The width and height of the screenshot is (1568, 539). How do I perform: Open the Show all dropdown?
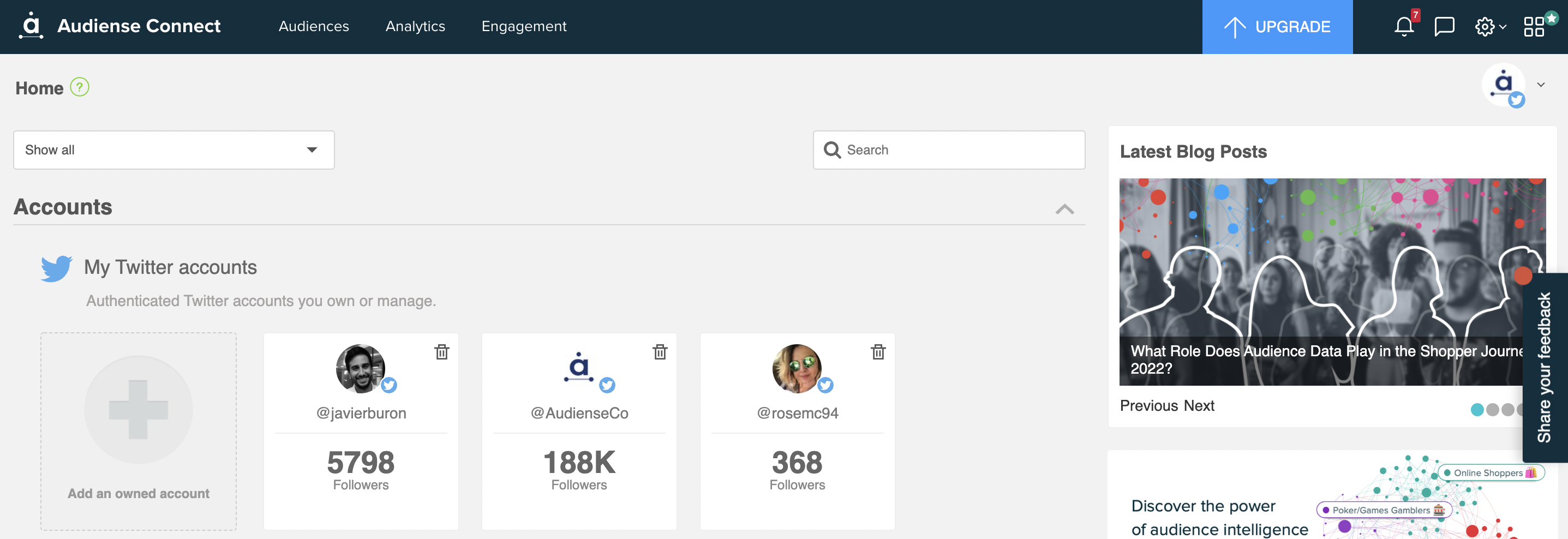[x=173, y=149]
